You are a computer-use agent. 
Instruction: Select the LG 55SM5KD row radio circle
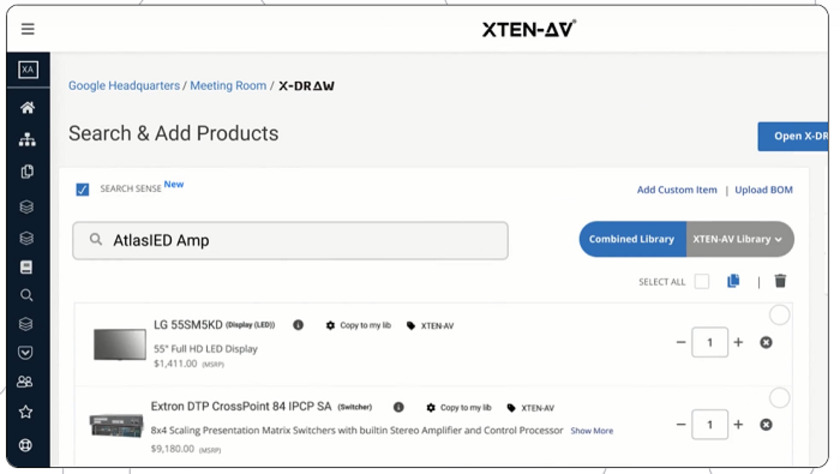(x=779, y=316)
